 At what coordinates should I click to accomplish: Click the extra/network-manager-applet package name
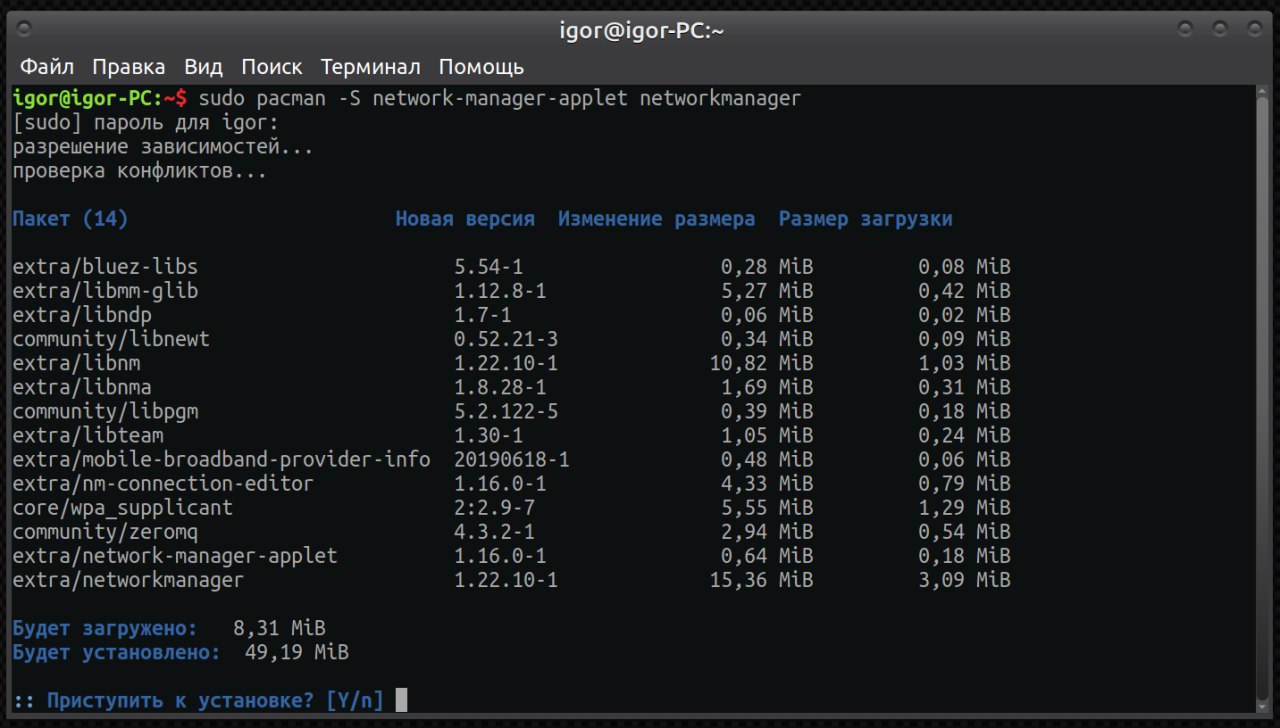coord(175,555)
